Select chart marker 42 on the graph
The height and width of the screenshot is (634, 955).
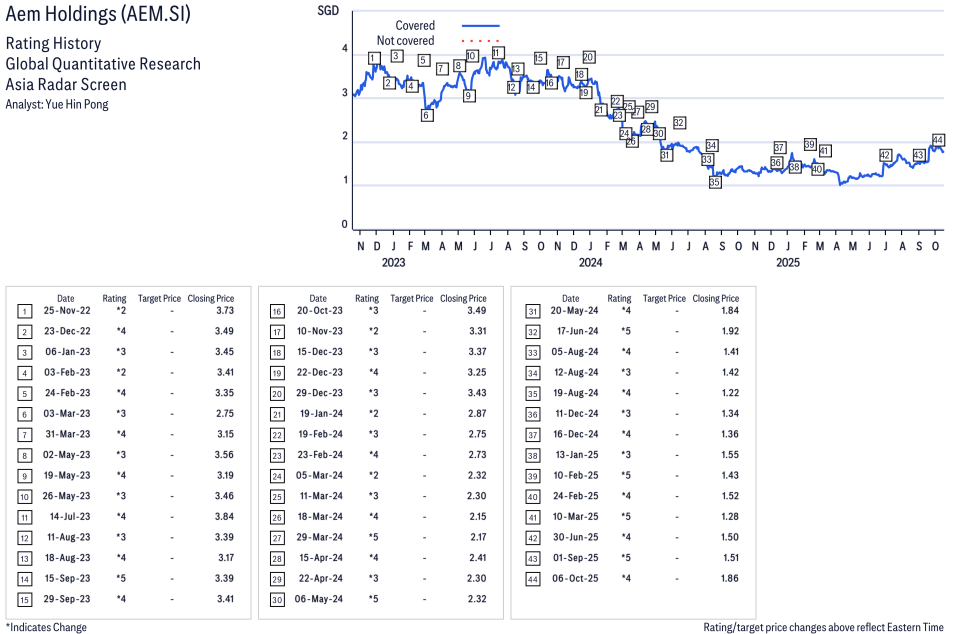pyautogui.click(x=885, y=155)
